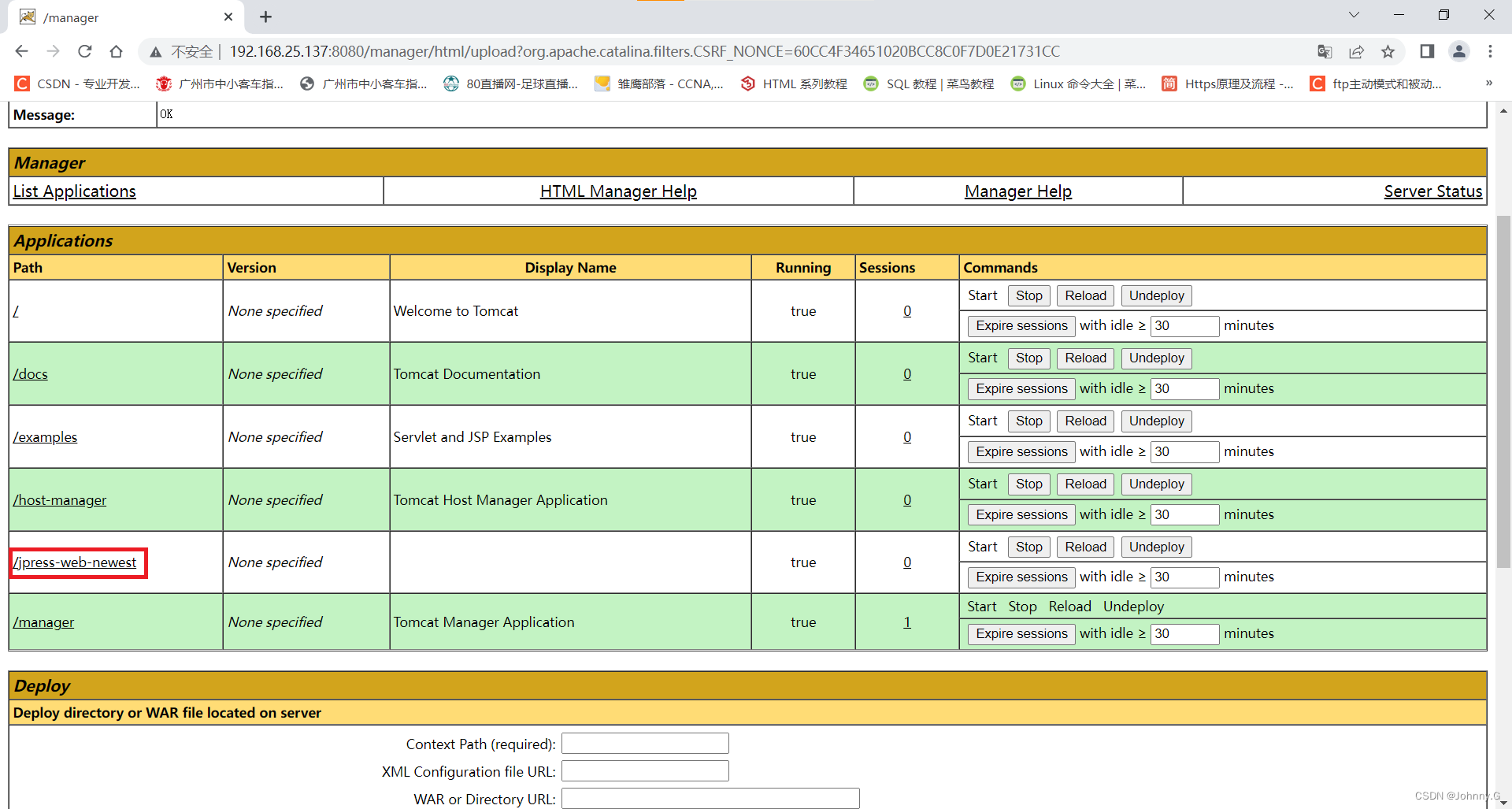
Task: Reload the /jpress-web-newest application
Action: (x=1085, y=547)
